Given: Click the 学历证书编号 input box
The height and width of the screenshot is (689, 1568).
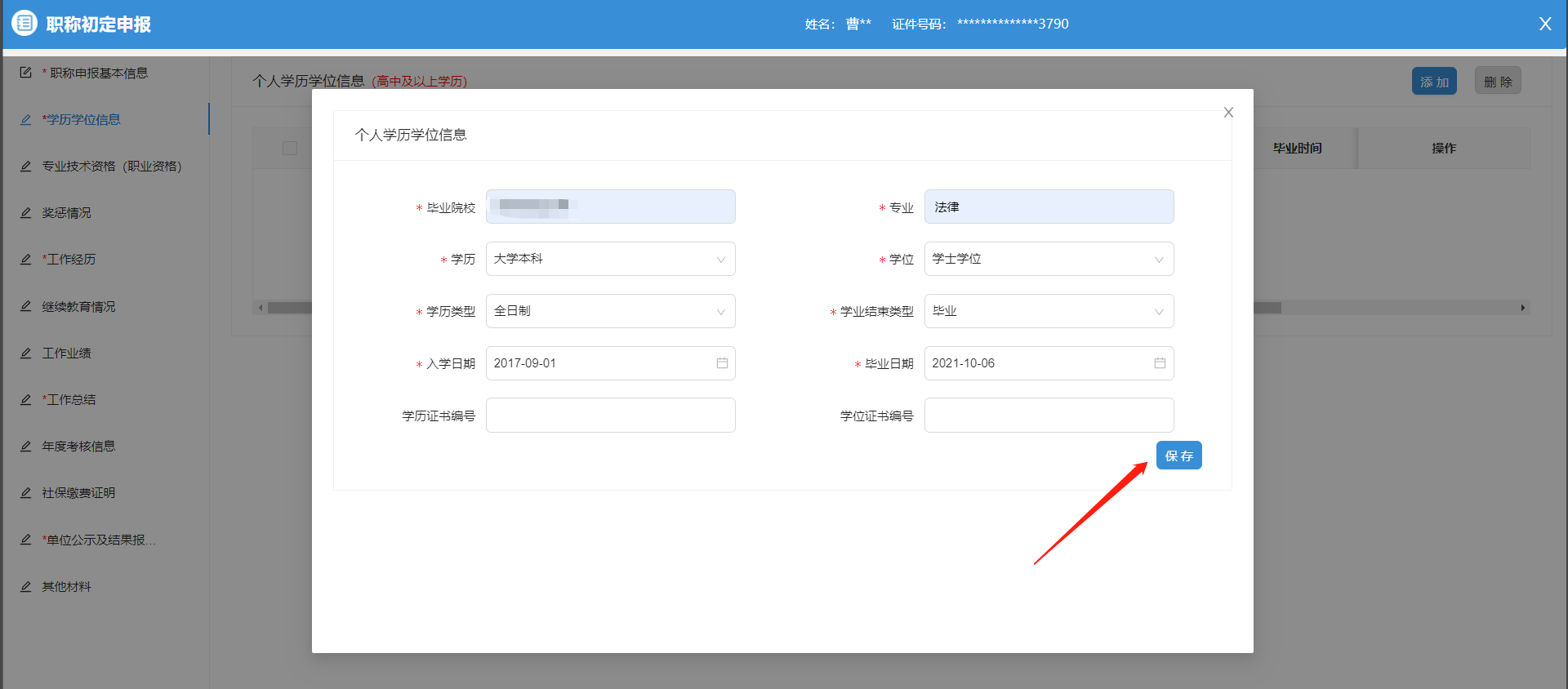Looking at the screenshot, I should (x=611, y=415).
